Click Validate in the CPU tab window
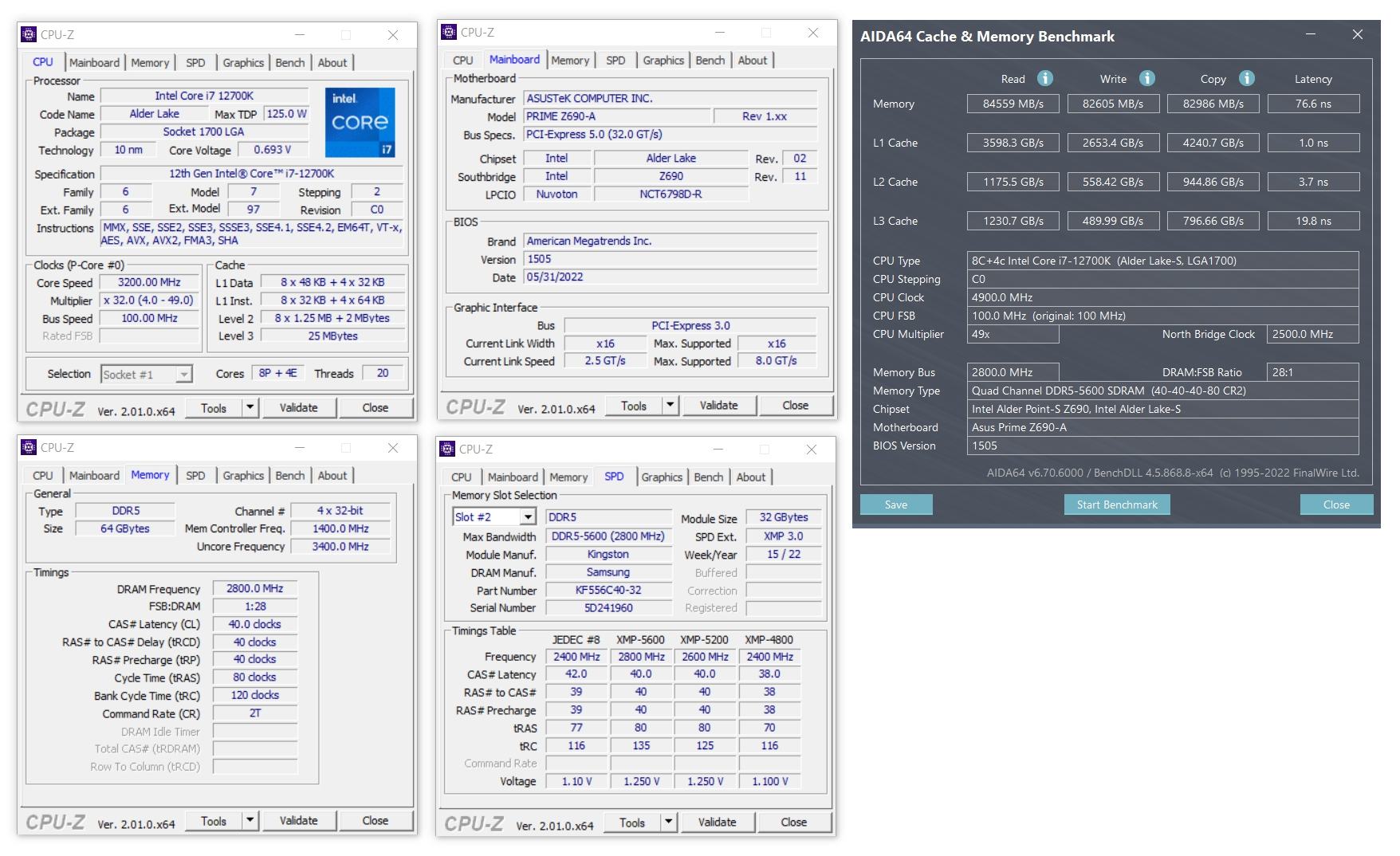1400x856 pixels. (298, 408)
